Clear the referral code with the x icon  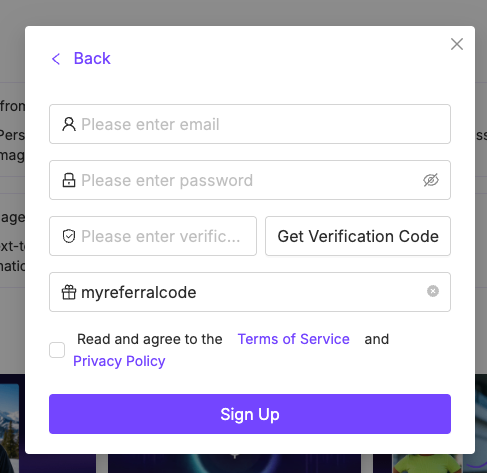click(433, 291)
